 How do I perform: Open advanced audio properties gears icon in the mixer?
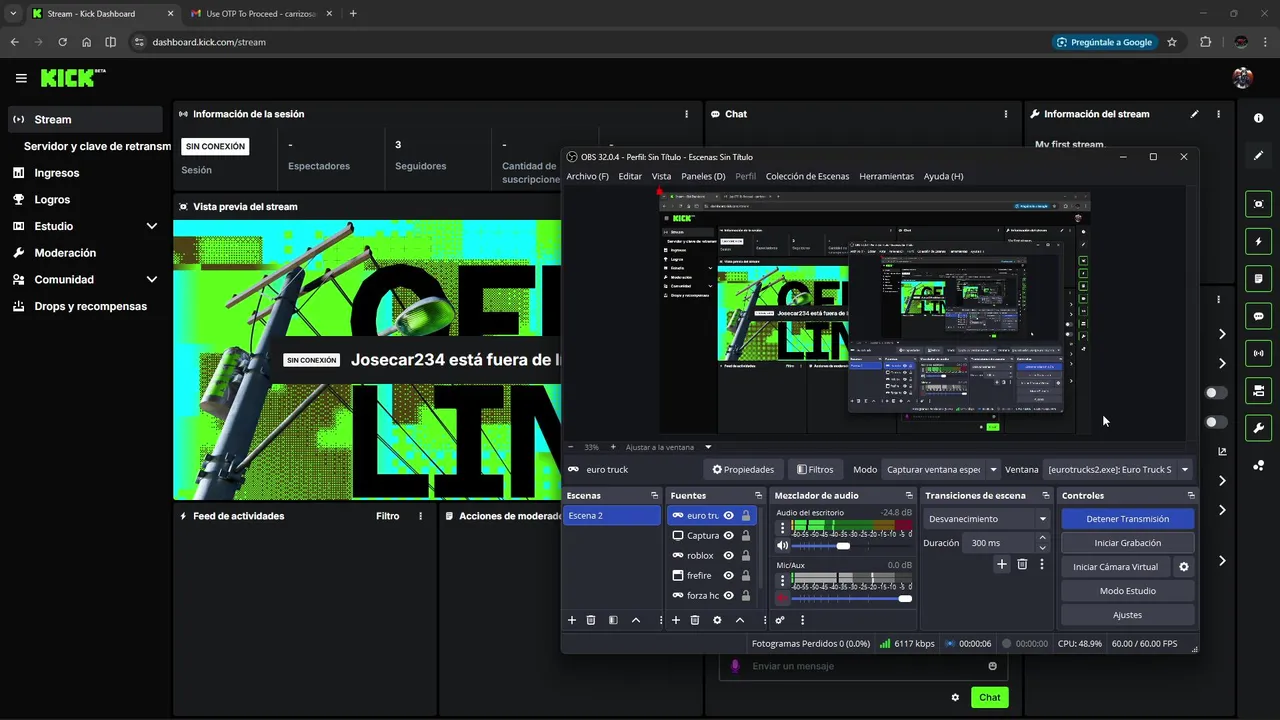pos(780,620)
